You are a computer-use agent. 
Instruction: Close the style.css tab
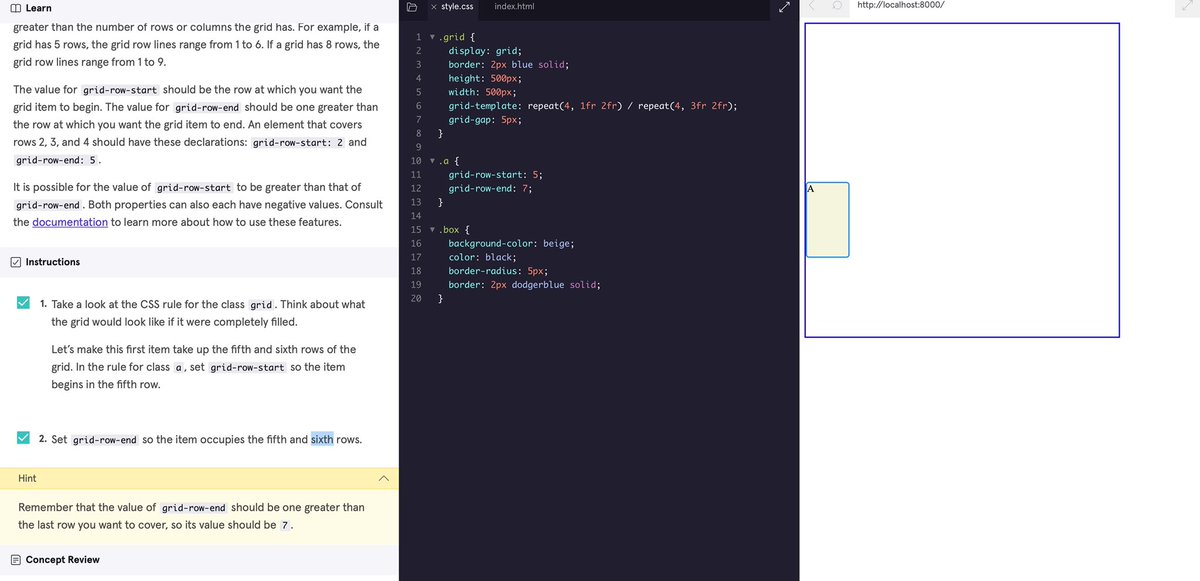(432, 7)
